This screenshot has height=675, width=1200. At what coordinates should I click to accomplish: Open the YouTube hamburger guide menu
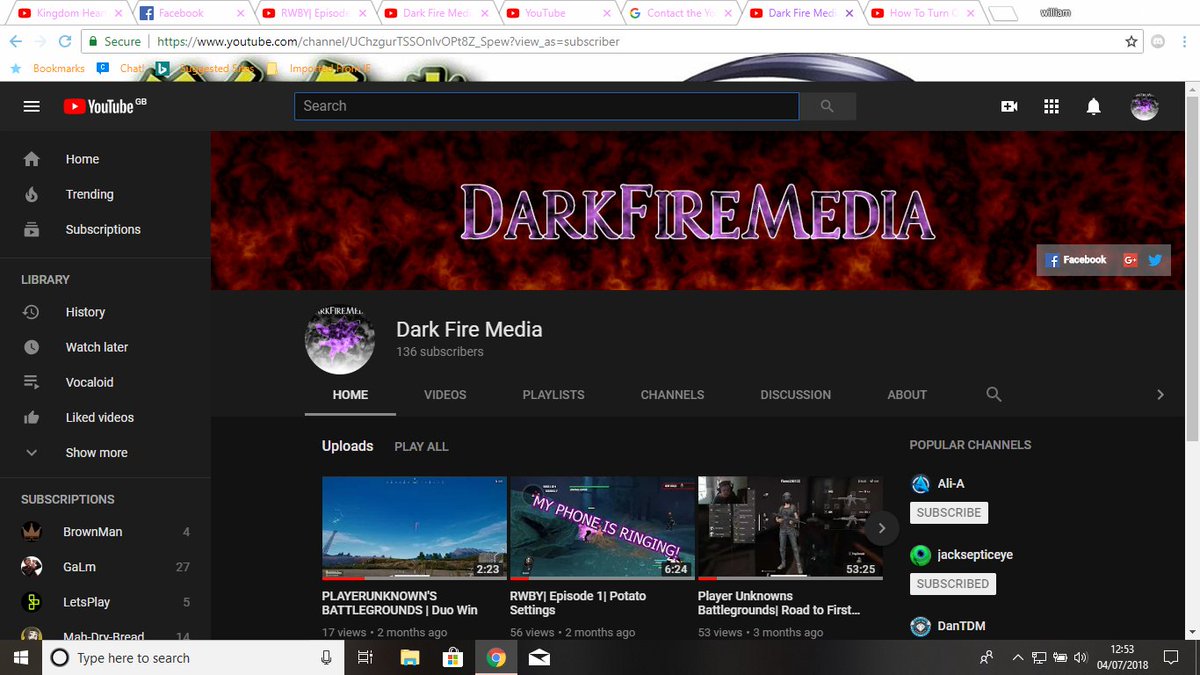coord(31,106)
